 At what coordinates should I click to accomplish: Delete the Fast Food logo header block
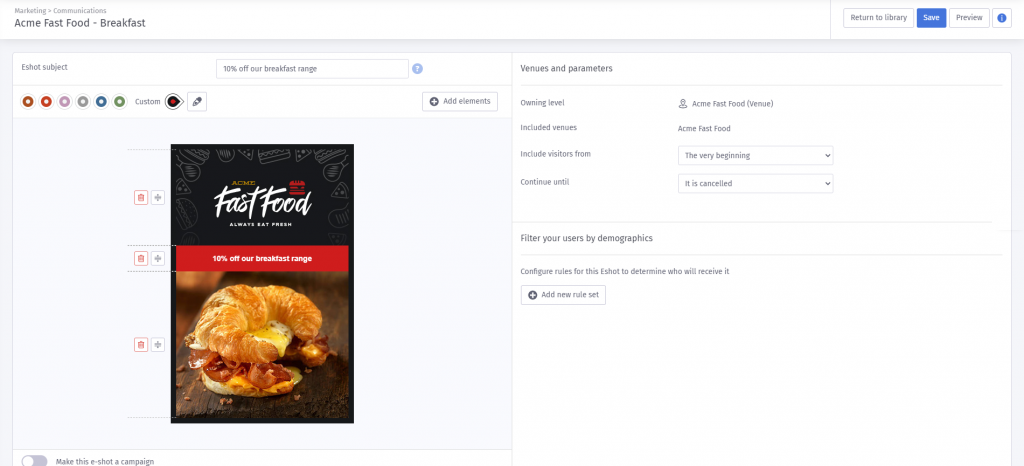click(x=141, y=198)
